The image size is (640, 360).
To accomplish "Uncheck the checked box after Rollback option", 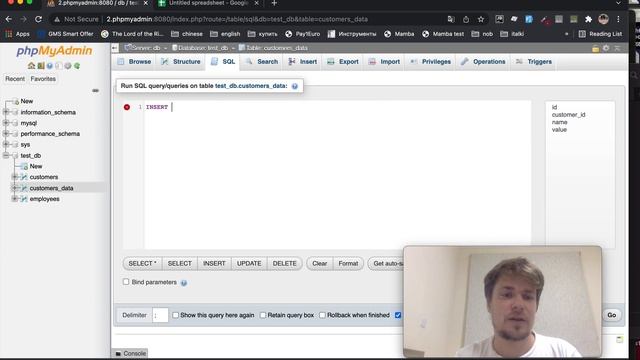I will pos(398,315).
